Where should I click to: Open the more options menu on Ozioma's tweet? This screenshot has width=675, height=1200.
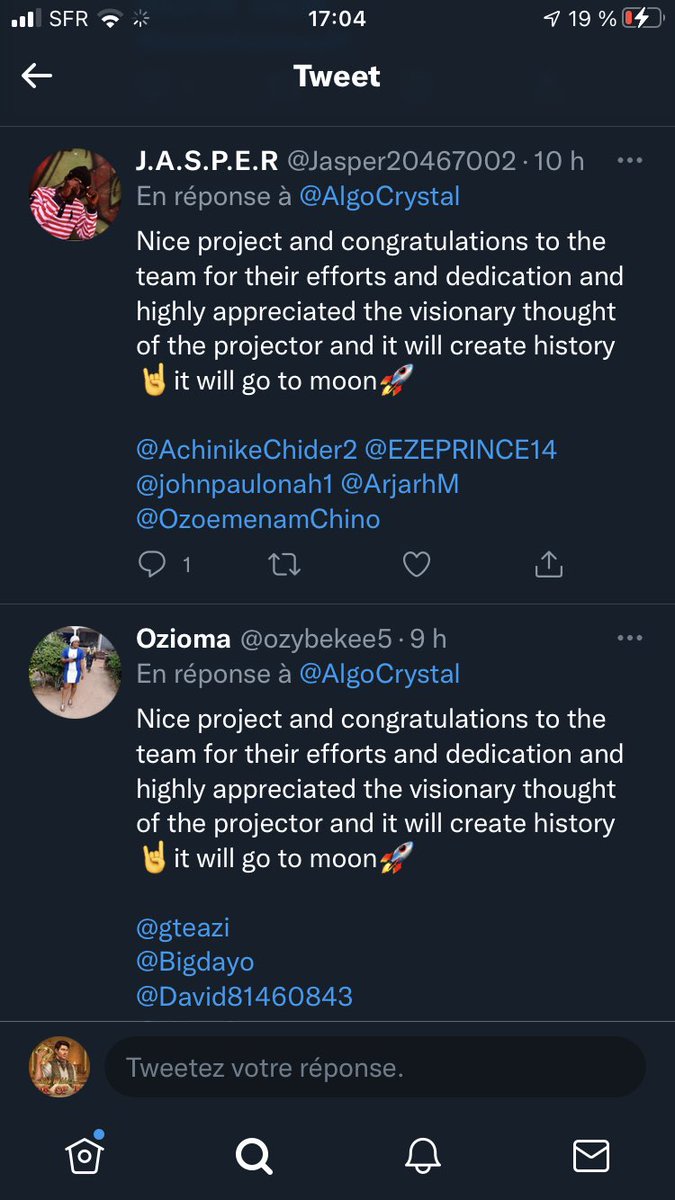pyautogui.click(x=629, y=638)
